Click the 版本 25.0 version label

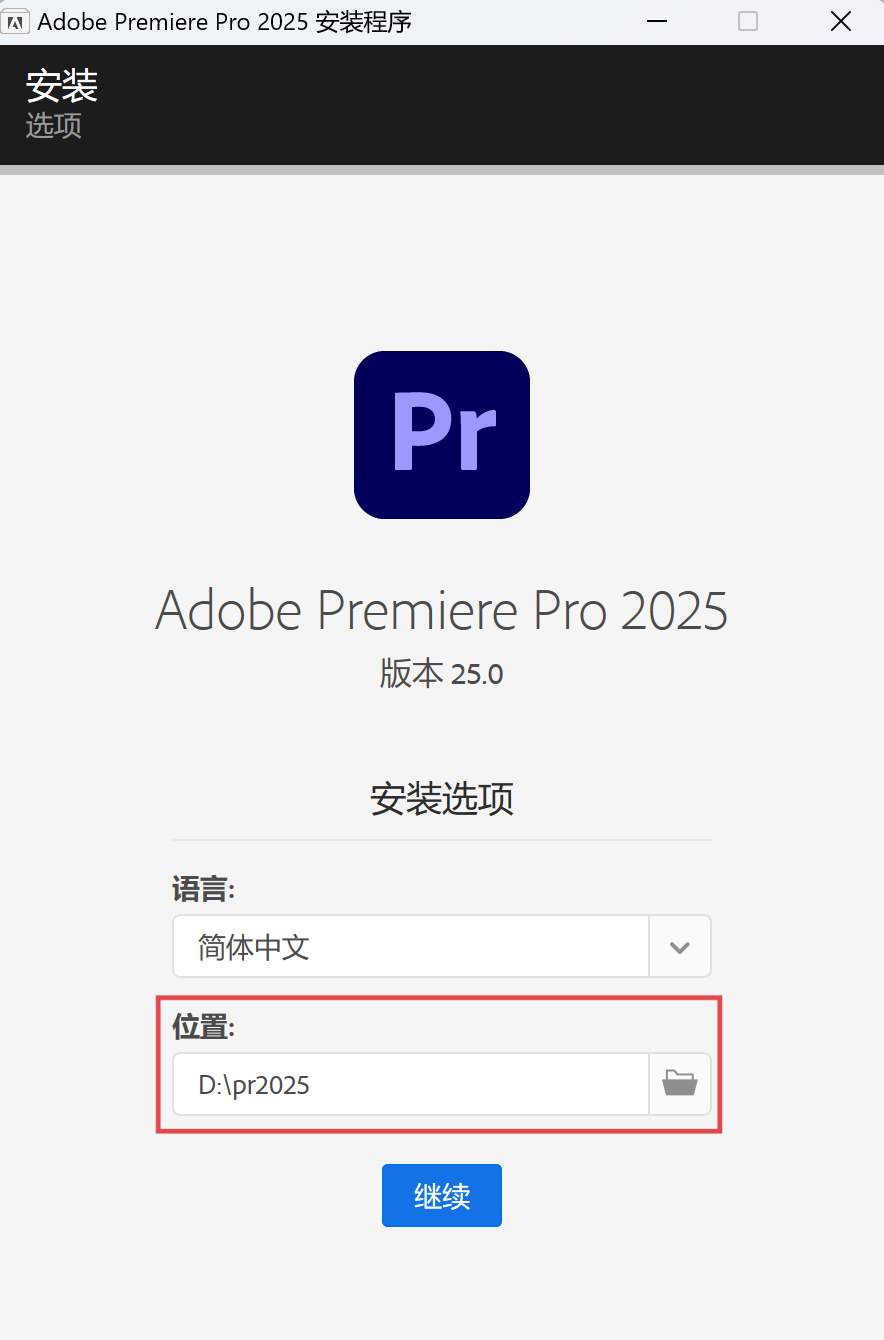(441, 673)
